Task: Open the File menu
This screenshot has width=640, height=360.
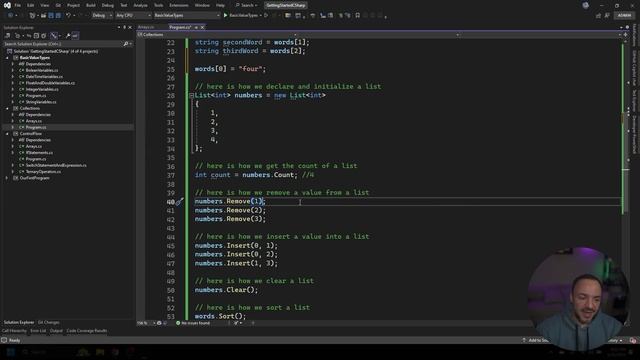Action: coord(18,5)
